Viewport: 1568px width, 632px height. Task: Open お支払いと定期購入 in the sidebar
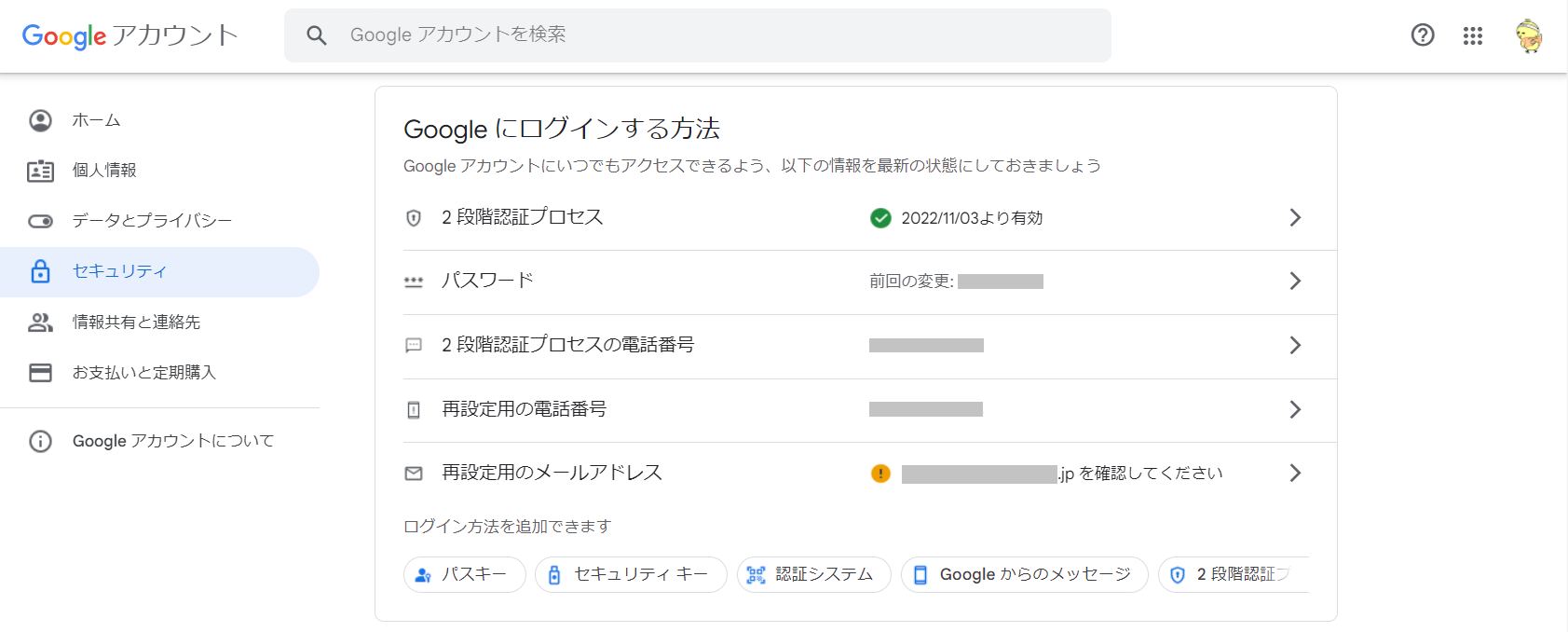point(144,373)
